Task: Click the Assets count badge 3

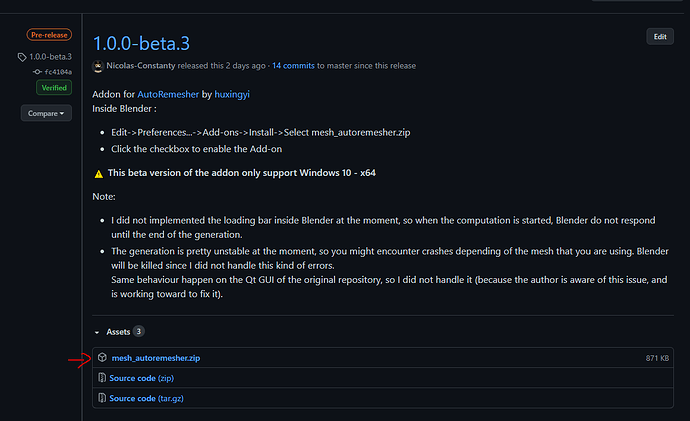Action: (139, 331)
